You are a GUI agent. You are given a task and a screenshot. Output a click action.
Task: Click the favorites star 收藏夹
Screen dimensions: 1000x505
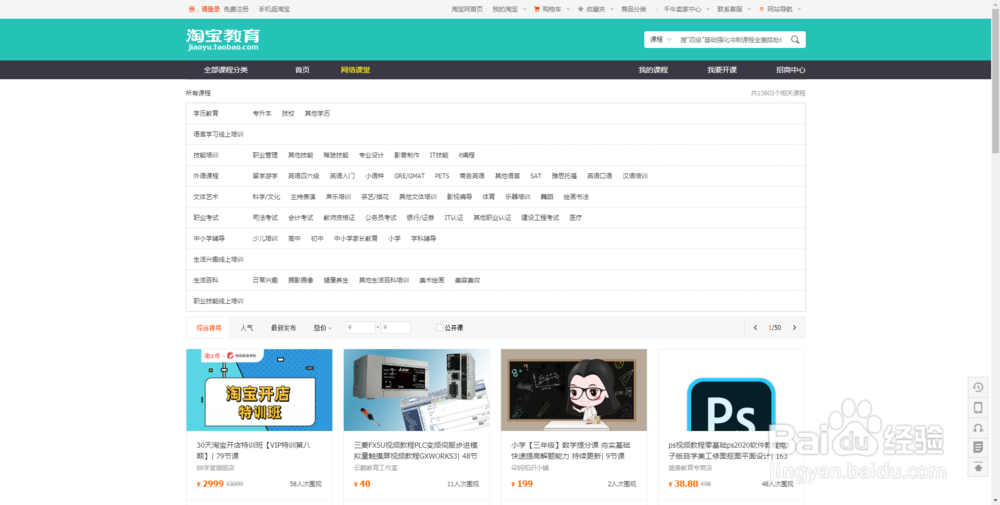(x=580, y=9)
